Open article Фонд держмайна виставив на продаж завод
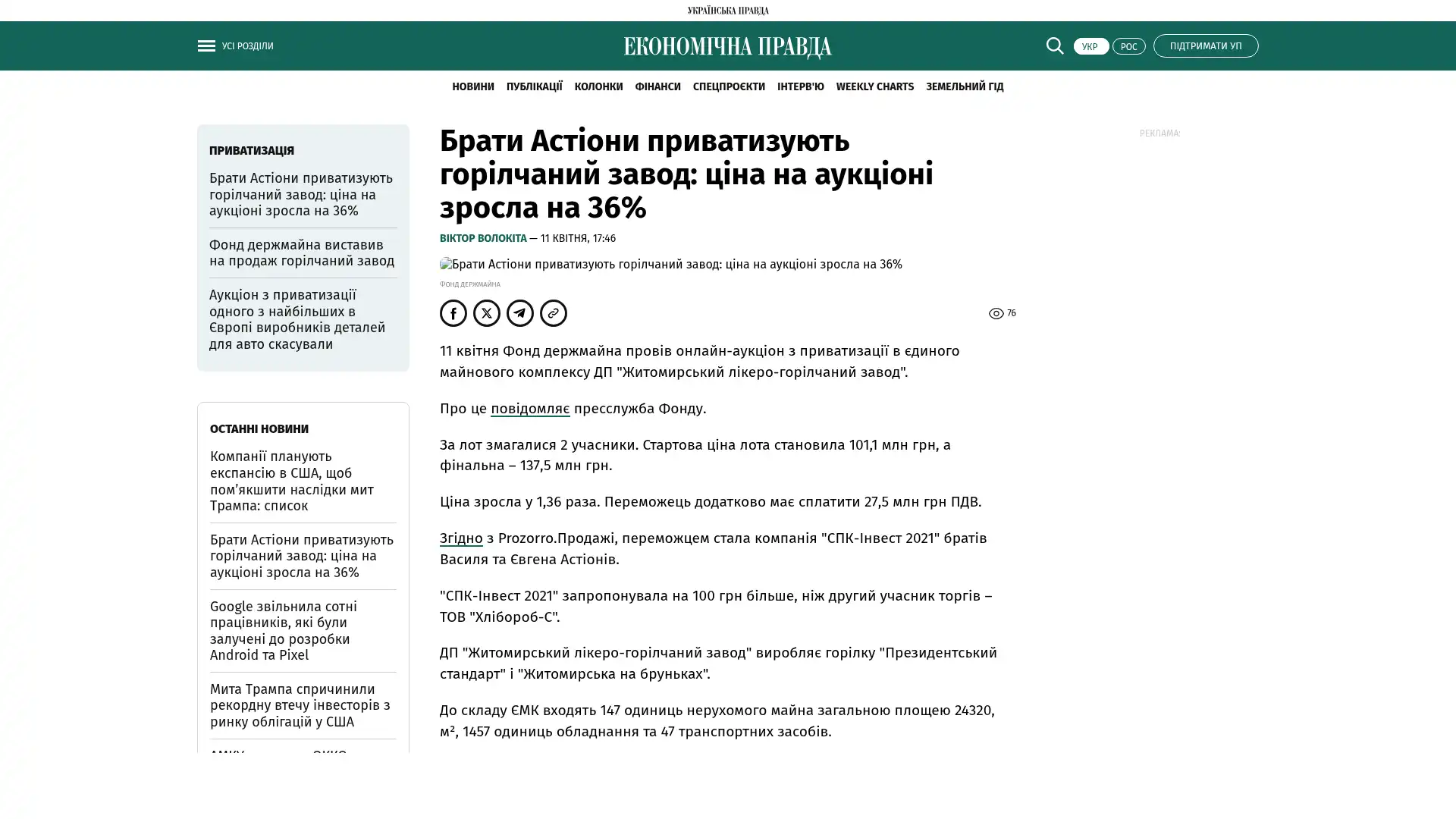The height and width of the screenshot is (819, 1456). point(303,253)
